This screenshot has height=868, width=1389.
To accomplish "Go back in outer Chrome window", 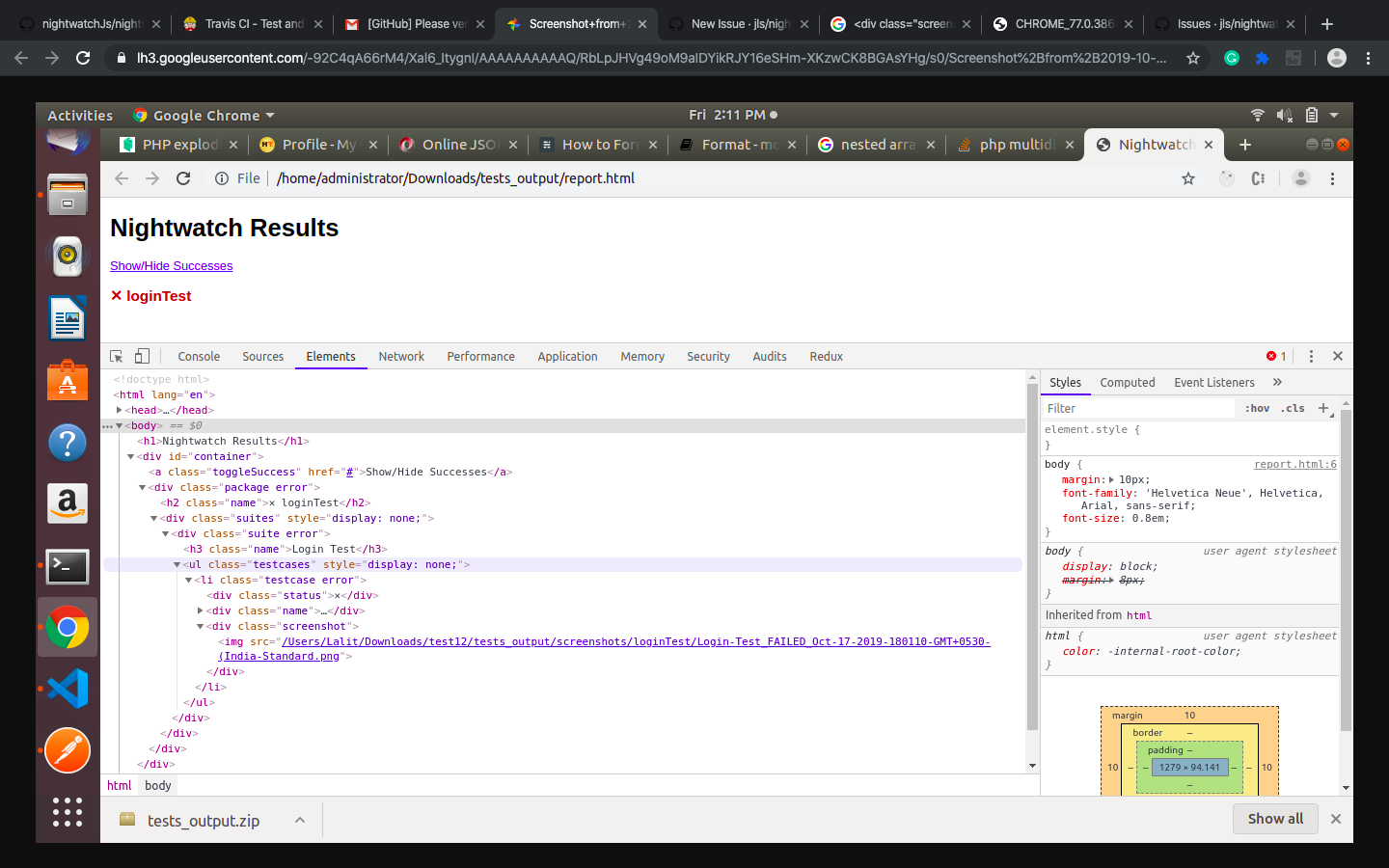I will (x=21, y=58).
